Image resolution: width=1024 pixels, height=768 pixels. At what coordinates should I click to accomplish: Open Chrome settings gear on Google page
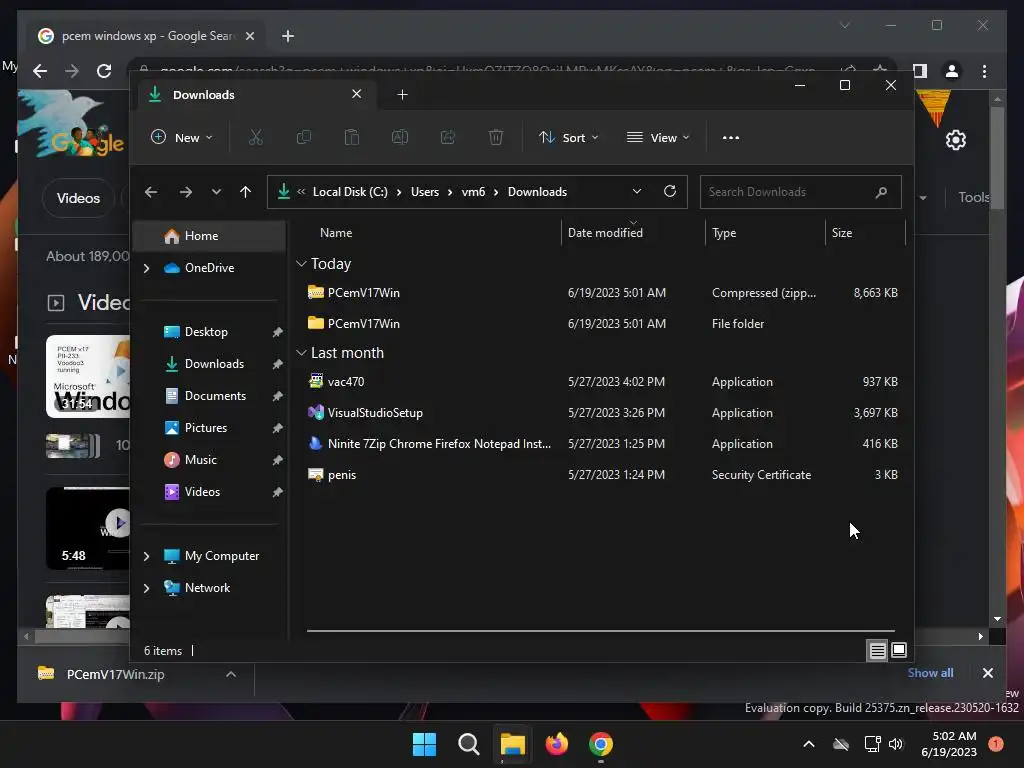[x=955, y=139]
